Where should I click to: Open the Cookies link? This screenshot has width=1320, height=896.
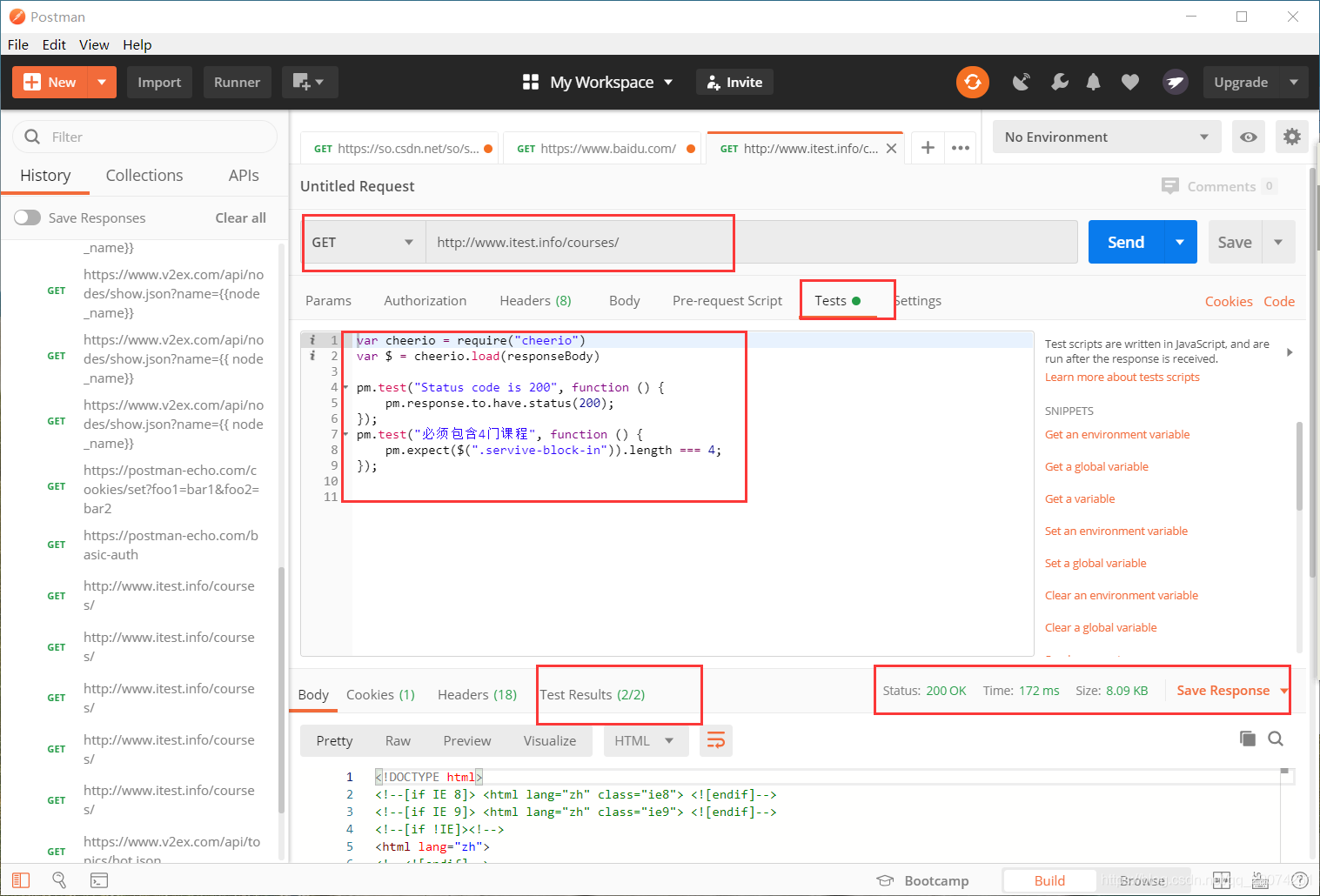point(1229,301)
